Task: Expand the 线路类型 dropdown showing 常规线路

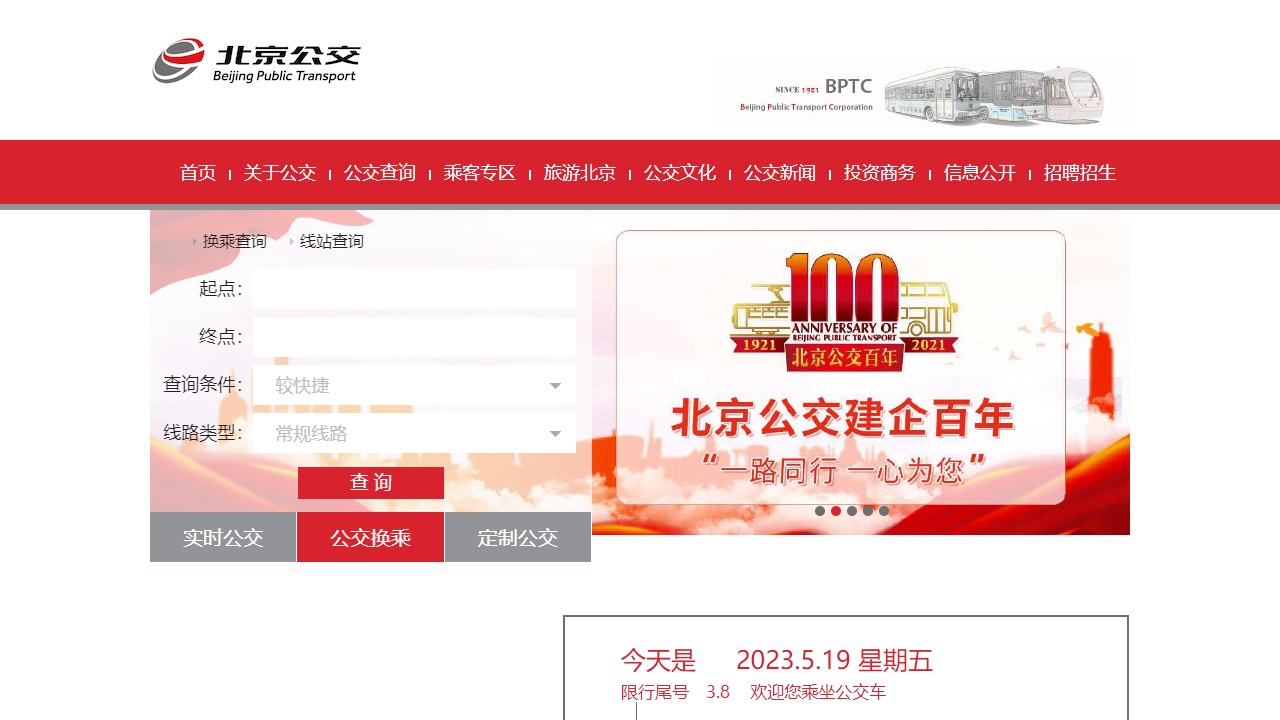Action: point(414,433)
